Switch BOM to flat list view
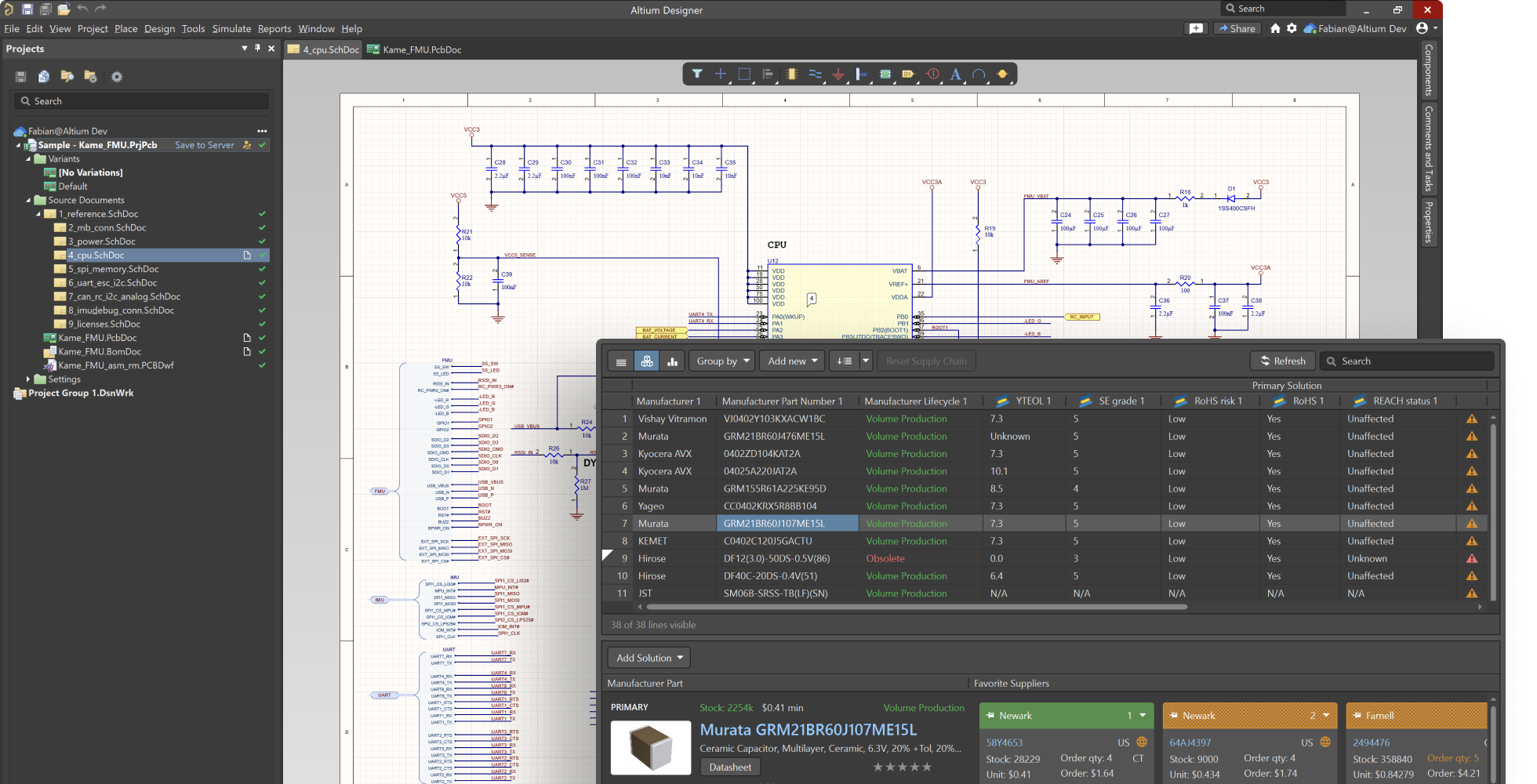The height and width of the screenshot is (784, 1537). coord(621,361)
